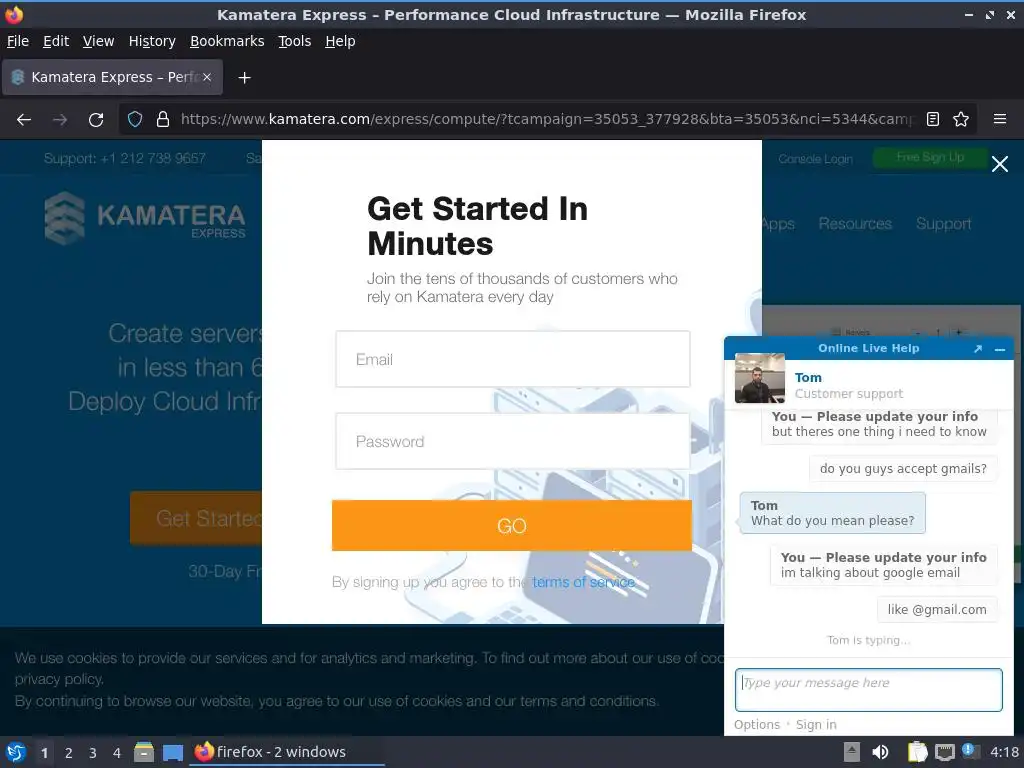Image resolution: width=1024 pixels, height=768 pixels.
Task: Open chat Options link
Action: coord(757,725)
